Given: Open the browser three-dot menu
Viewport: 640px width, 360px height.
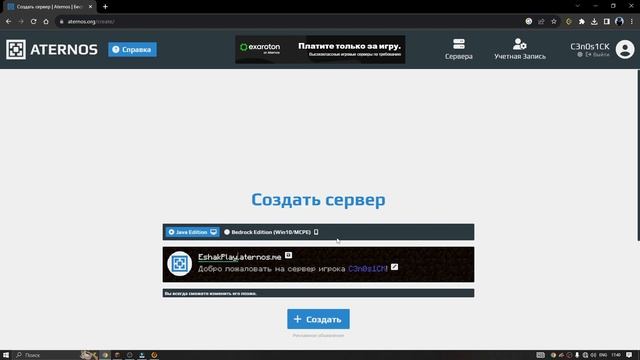Looking at the screenshot, I should tap(631, 21).
